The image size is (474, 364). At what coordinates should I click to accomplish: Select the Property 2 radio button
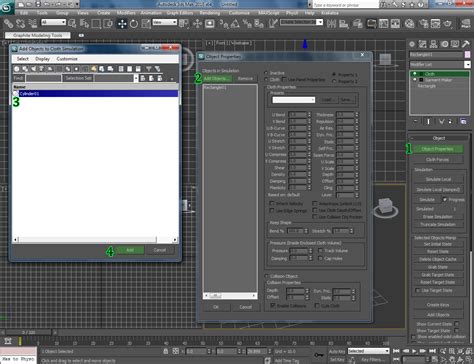pos(334,81)
